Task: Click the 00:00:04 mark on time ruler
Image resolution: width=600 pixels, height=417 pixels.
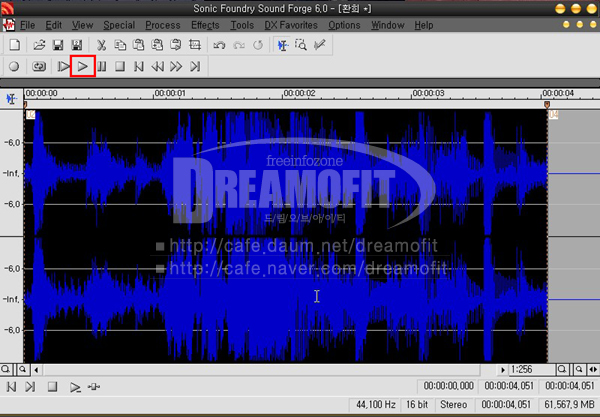Action: [558, 93]
